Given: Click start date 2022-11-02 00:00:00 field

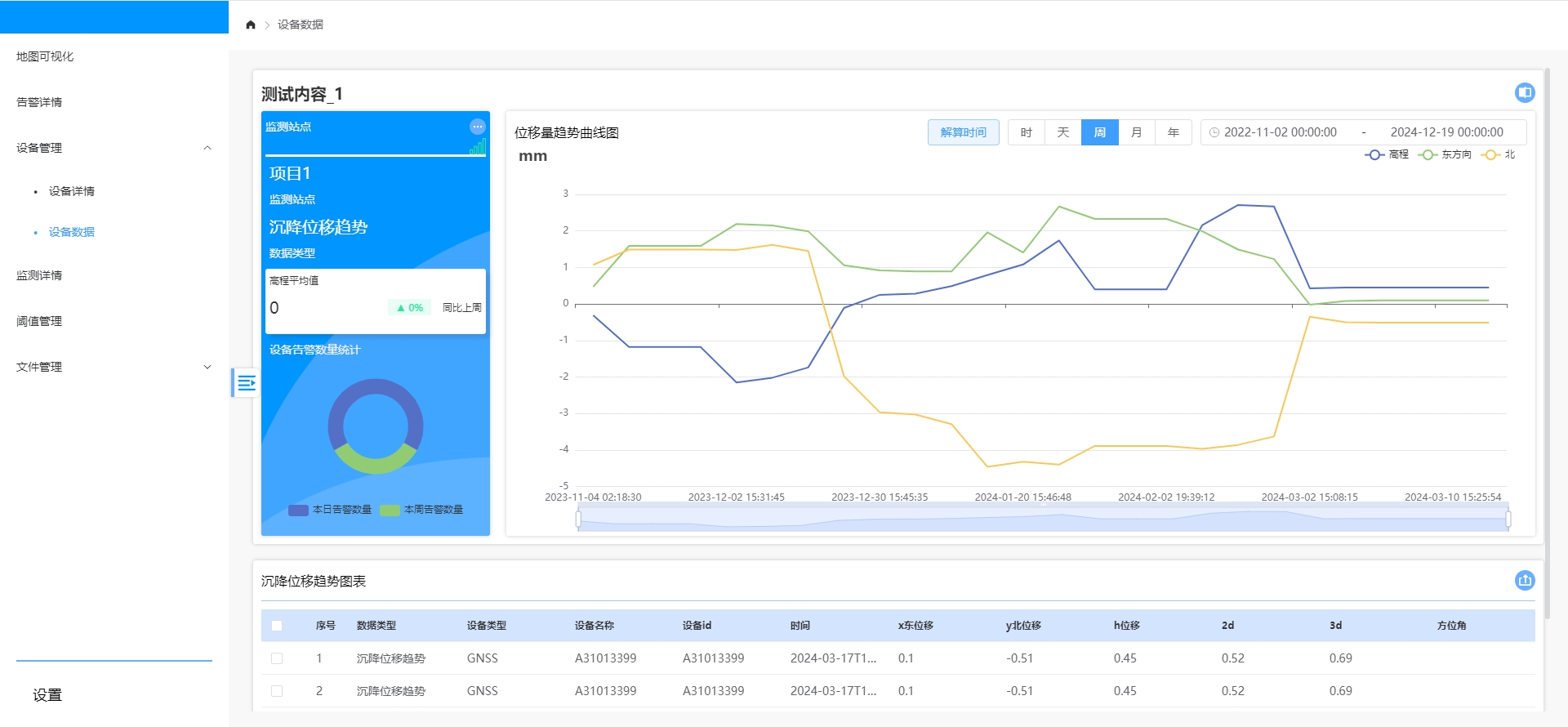Looking at the screenshot, I should (x=1281, y=132).
